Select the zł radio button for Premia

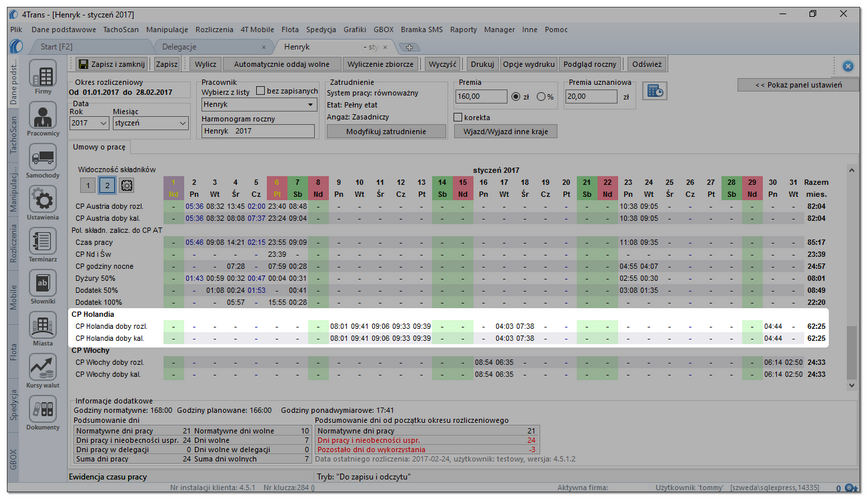tap(516, 97)
